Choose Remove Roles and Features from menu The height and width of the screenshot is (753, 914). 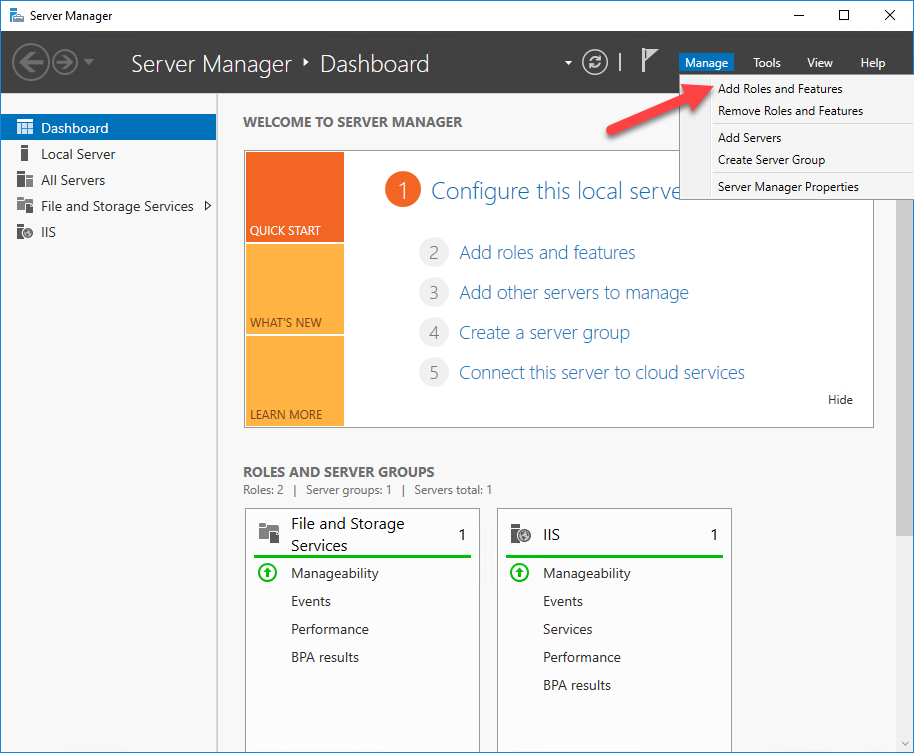click(x=790, y=111)
